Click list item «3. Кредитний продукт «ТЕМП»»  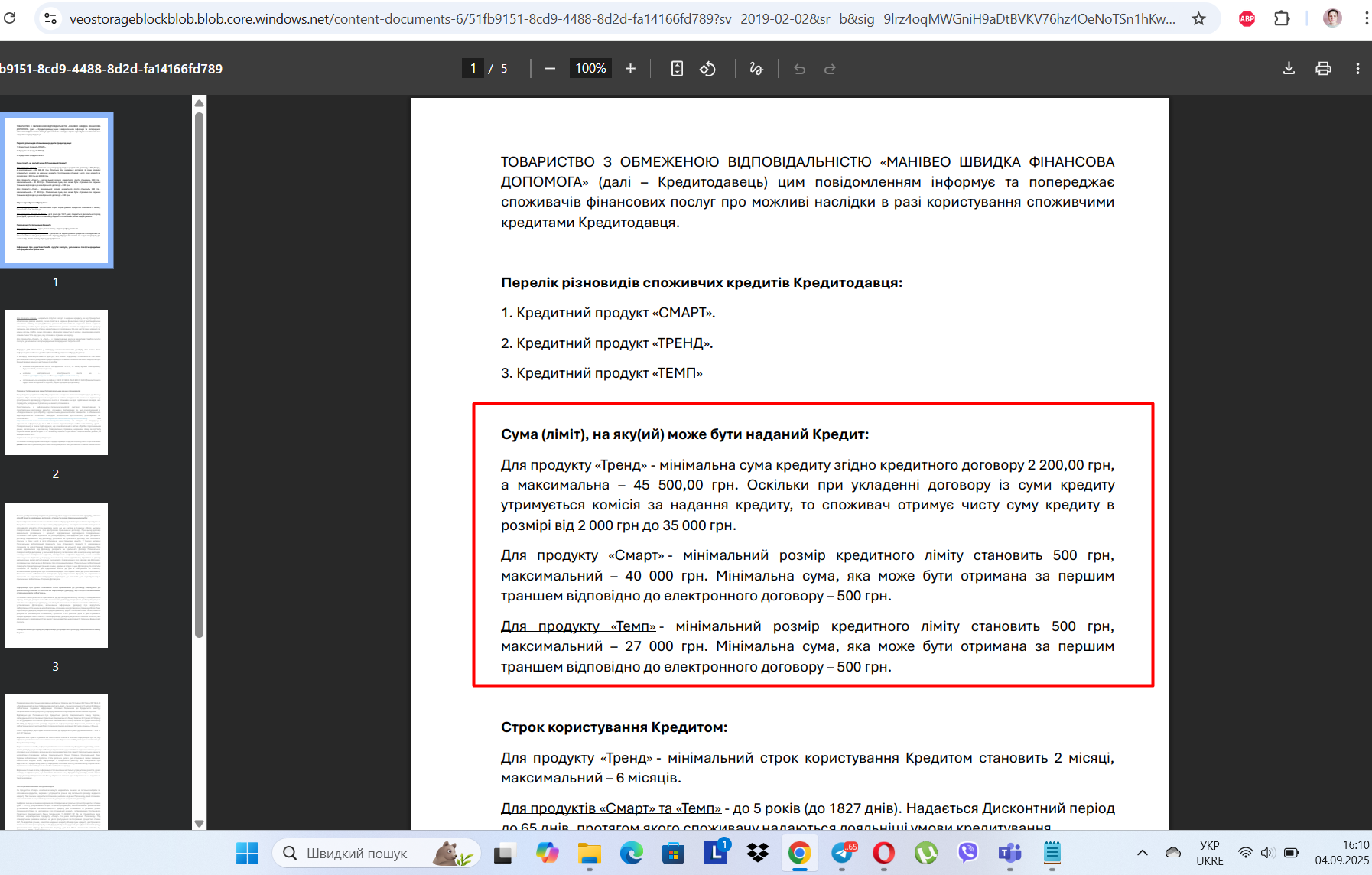601,373
